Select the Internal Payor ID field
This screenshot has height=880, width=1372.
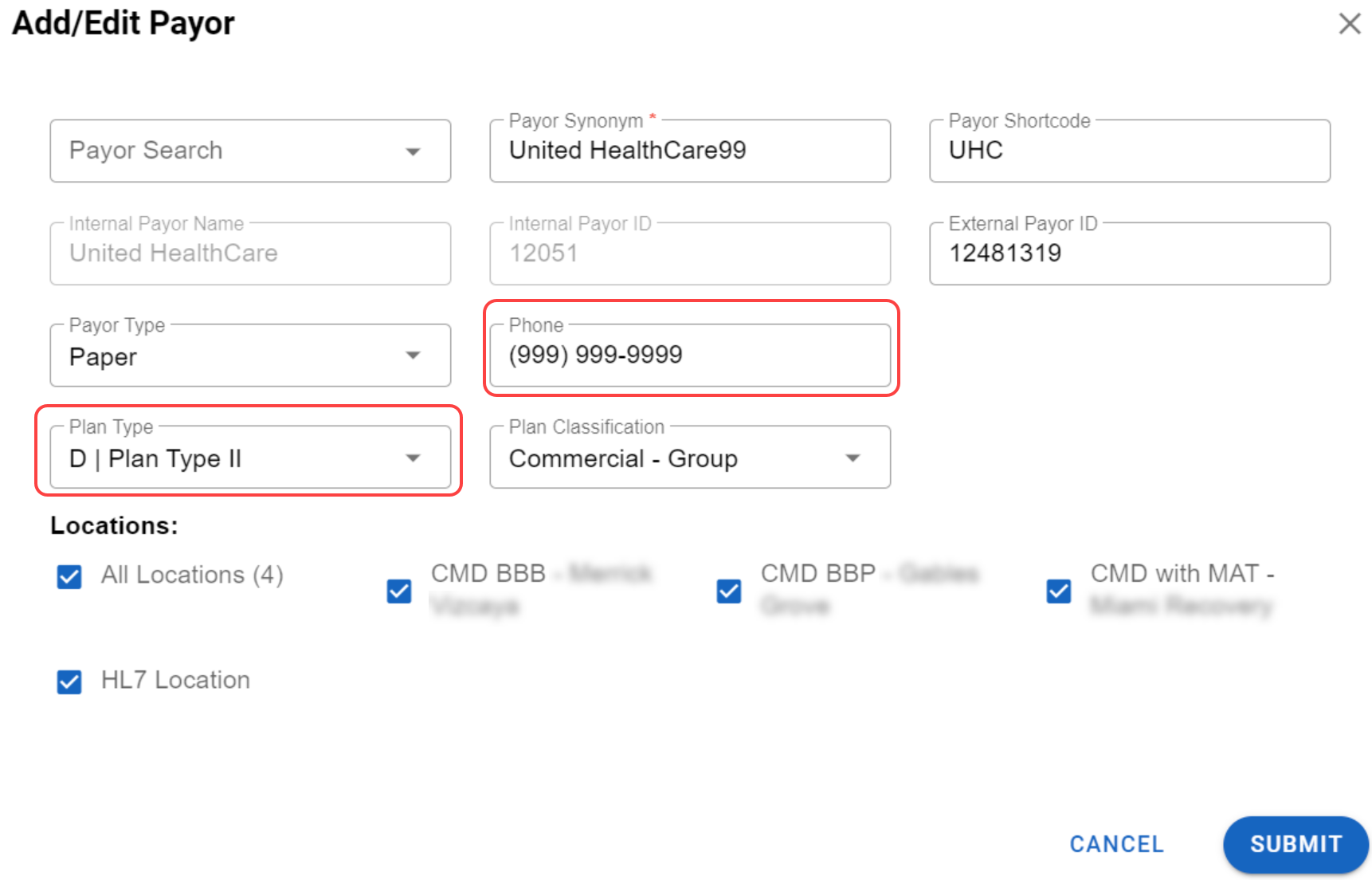[689, 253]
